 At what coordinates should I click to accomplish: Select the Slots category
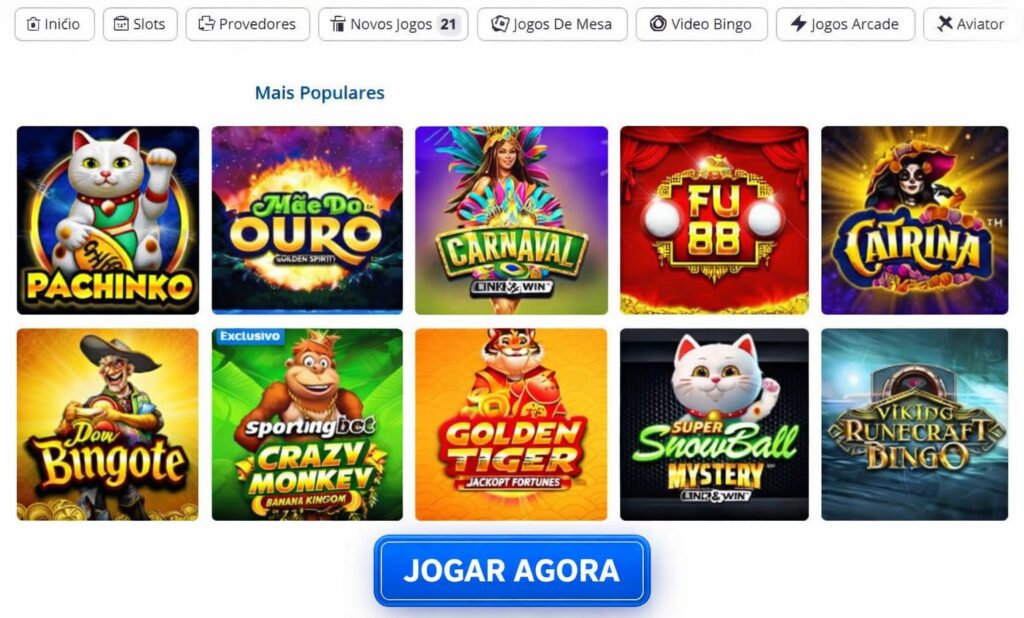click(x=140, y=24)
